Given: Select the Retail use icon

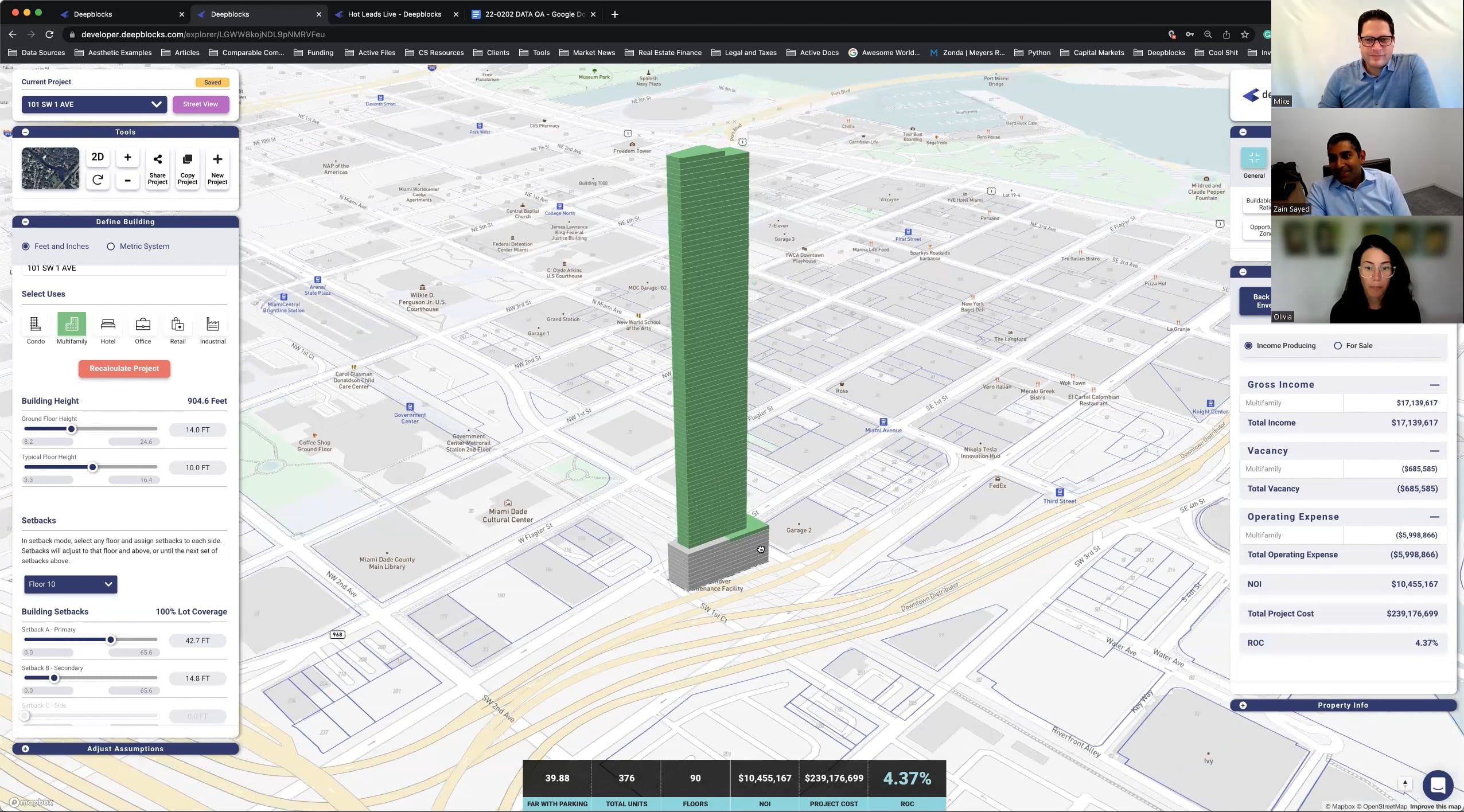Looking at the screenshot, I should point(178,325).
